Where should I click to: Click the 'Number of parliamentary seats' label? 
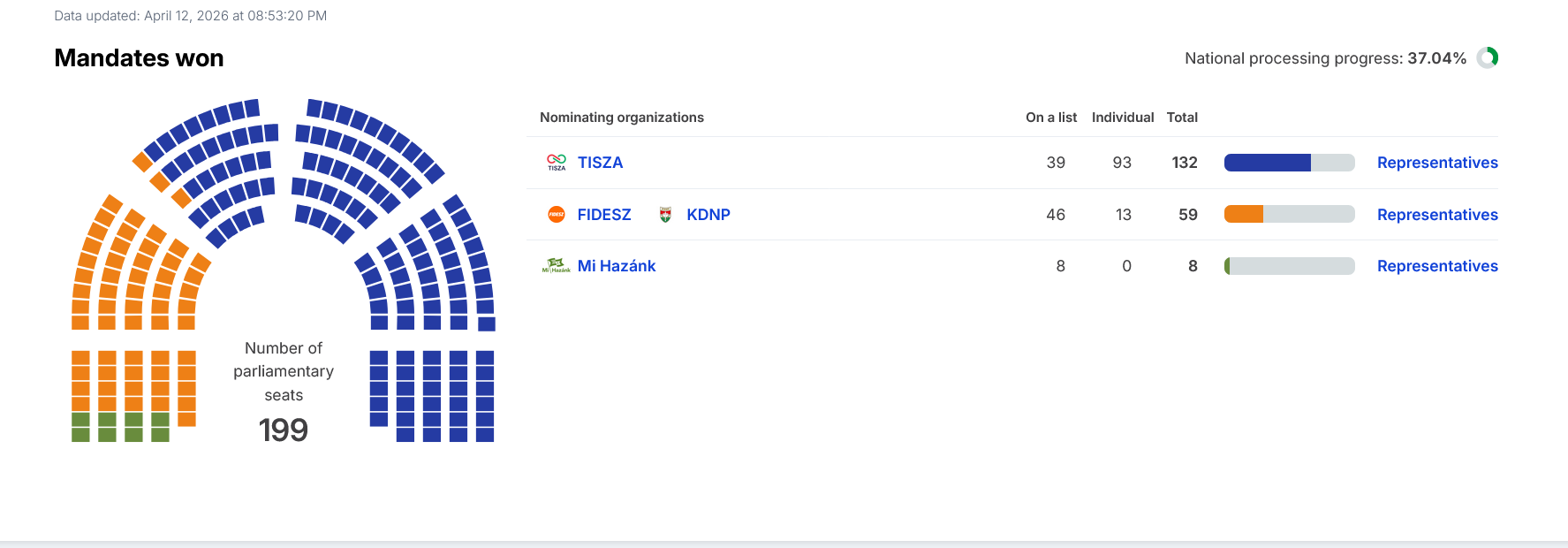(284, 371)
